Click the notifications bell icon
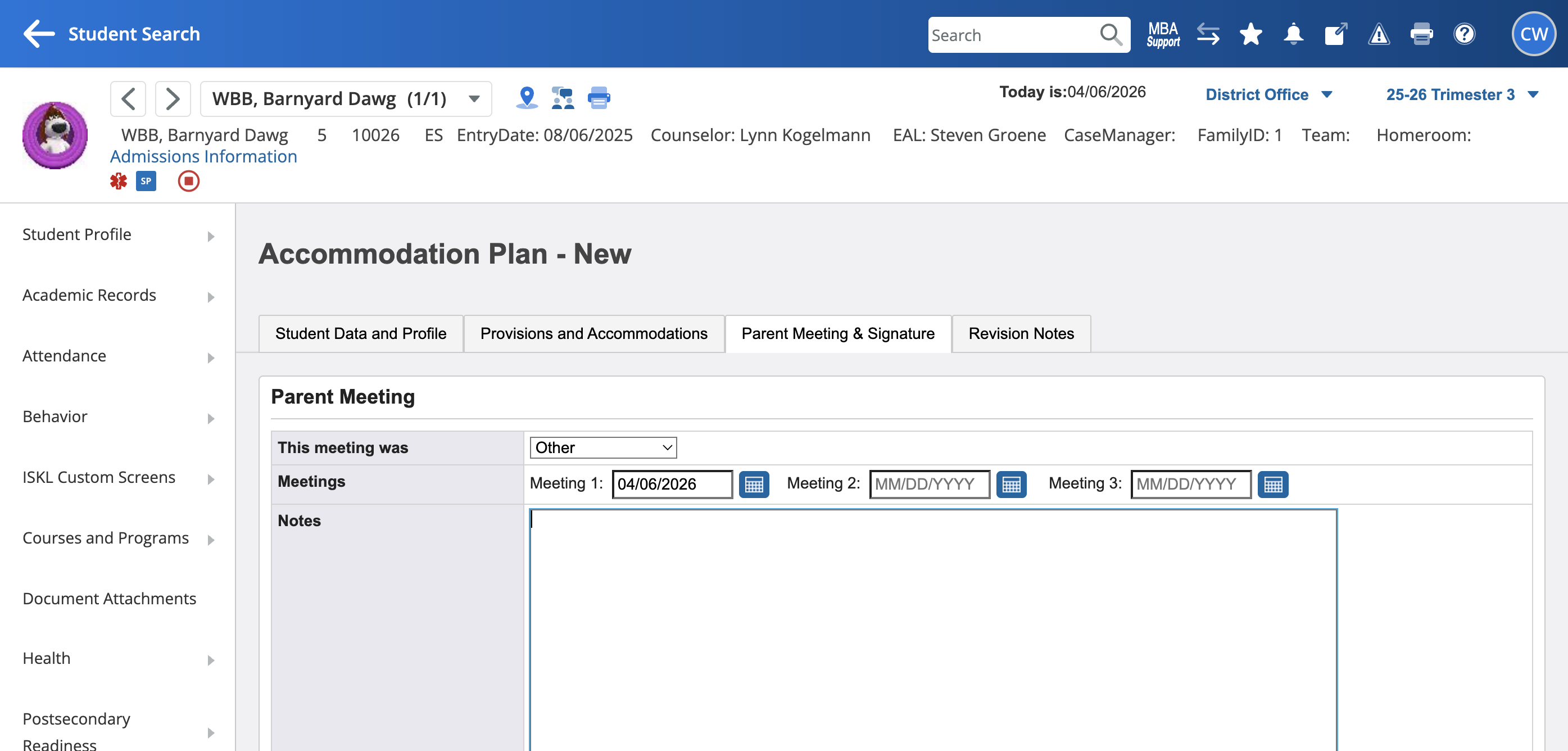This screenshot has height=751, width=1568. click(1293, 34)
